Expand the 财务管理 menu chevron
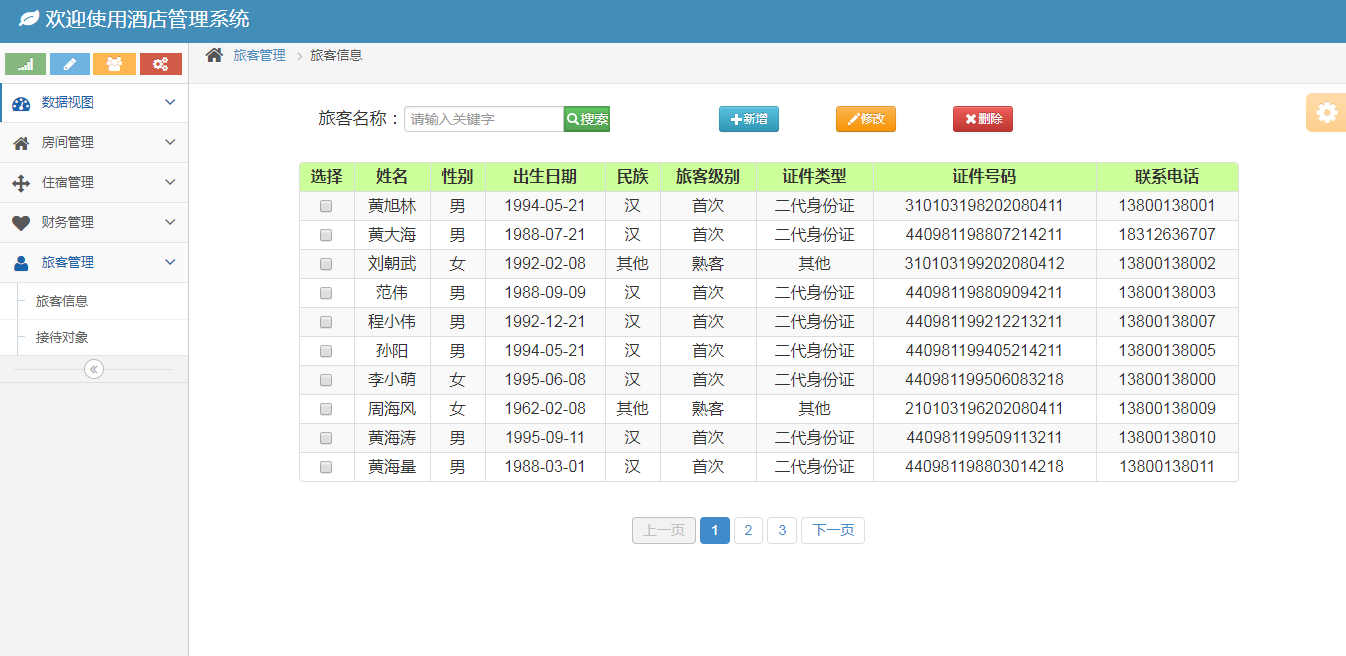Screen dimensions: 1346x656 [x=170, y=222]
